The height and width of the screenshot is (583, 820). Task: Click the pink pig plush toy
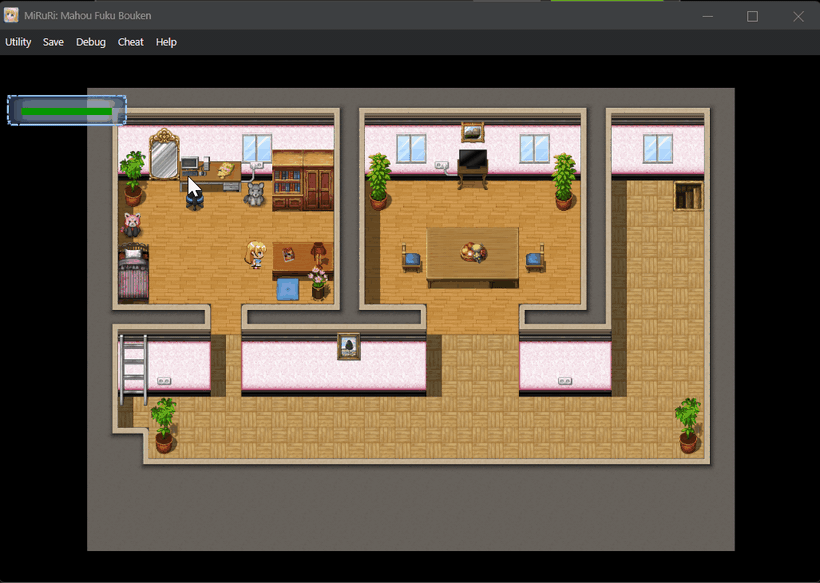click(x=131, y=224)
